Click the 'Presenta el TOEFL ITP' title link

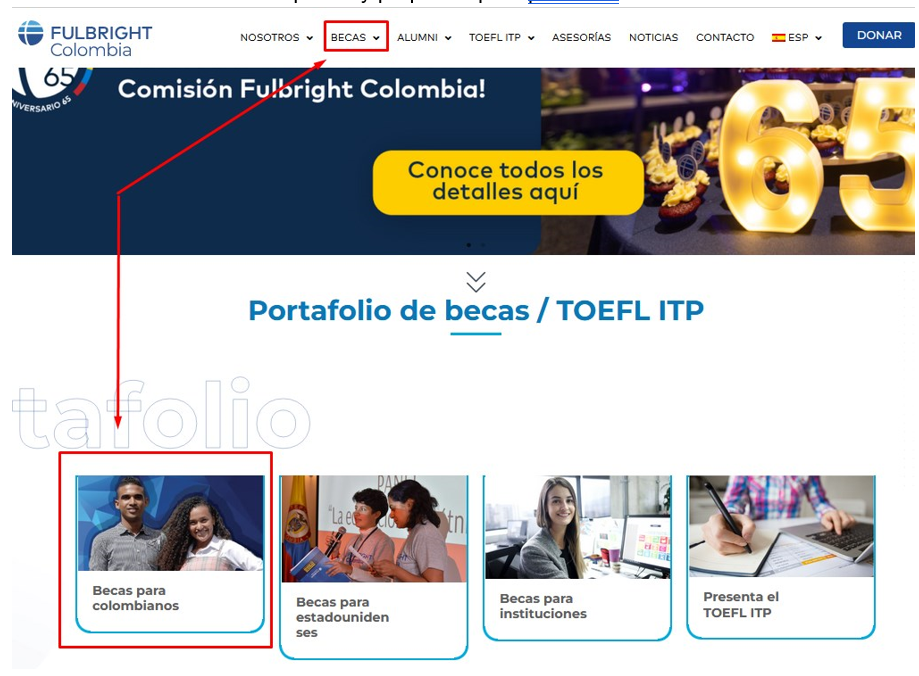741,604
